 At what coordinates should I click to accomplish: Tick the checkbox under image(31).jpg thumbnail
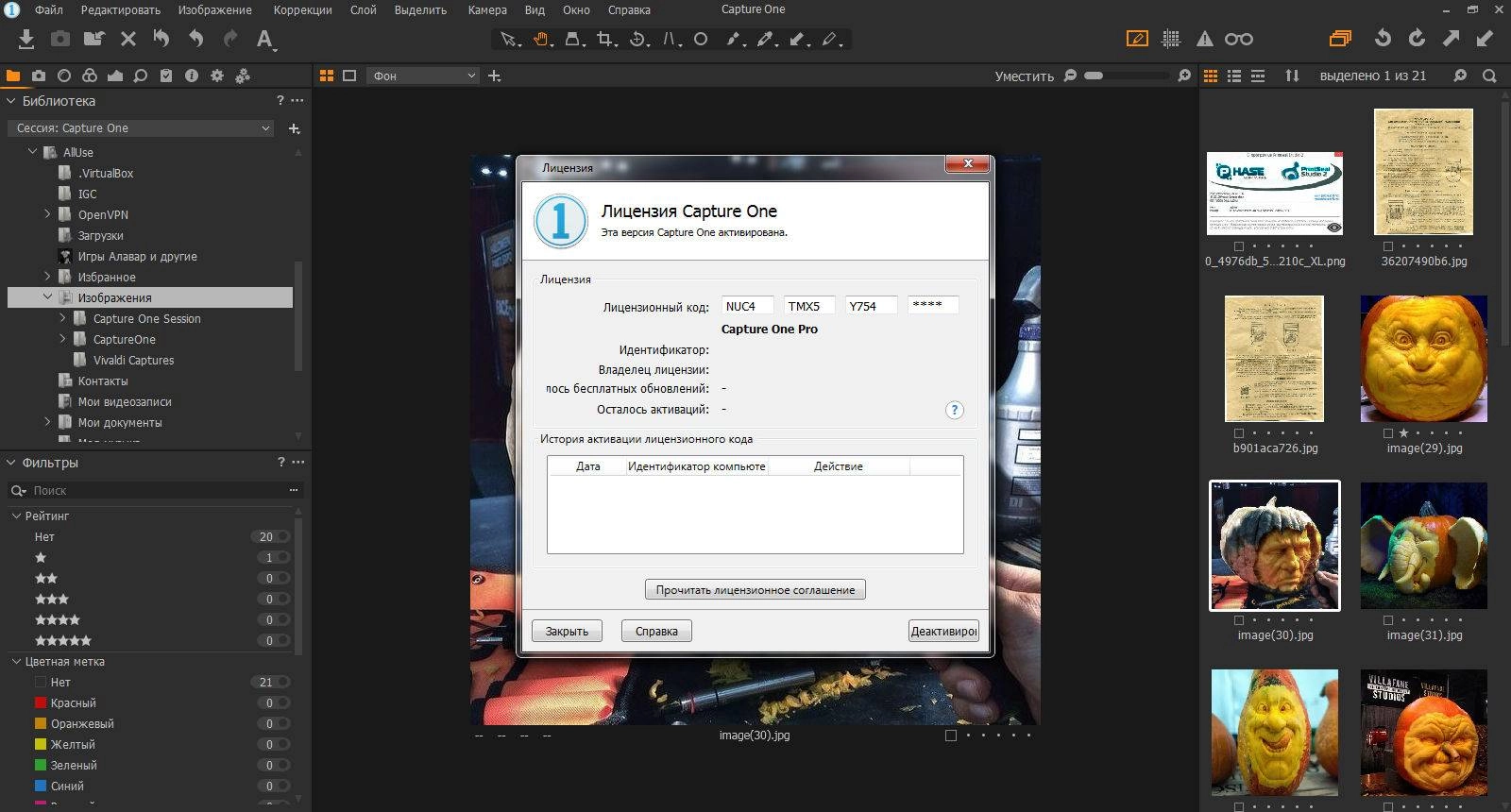1388,620
